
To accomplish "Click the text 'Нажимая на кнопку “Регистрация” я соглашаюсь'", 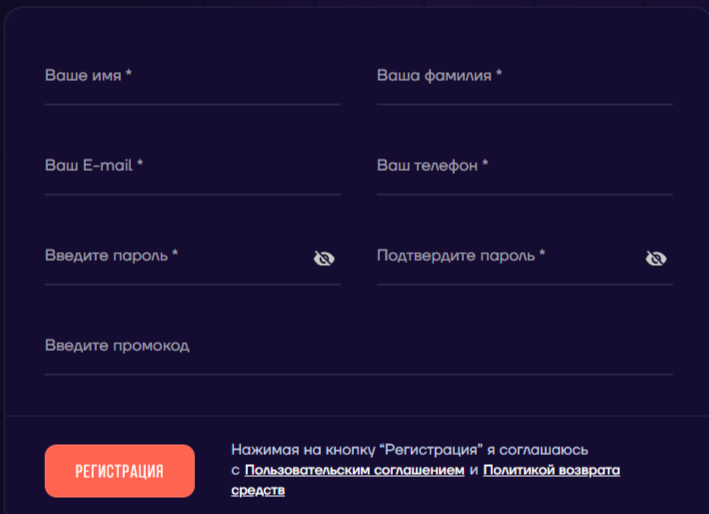I will tap(410, 450).
